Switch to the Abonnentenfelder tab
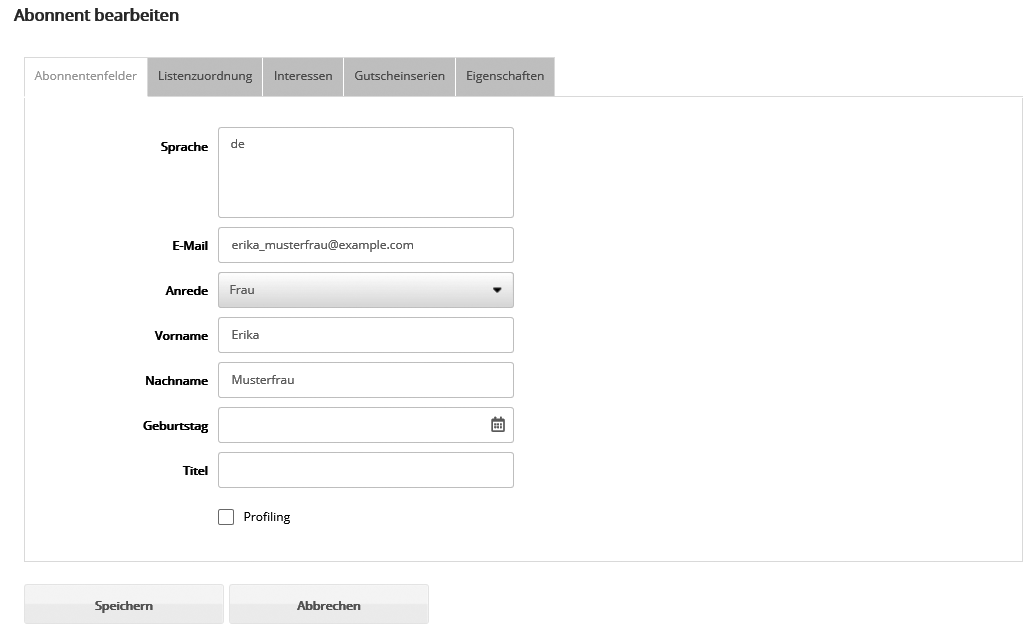This screenshot has height=641, width=1035. pyautogui.click(x=86, y=77)
